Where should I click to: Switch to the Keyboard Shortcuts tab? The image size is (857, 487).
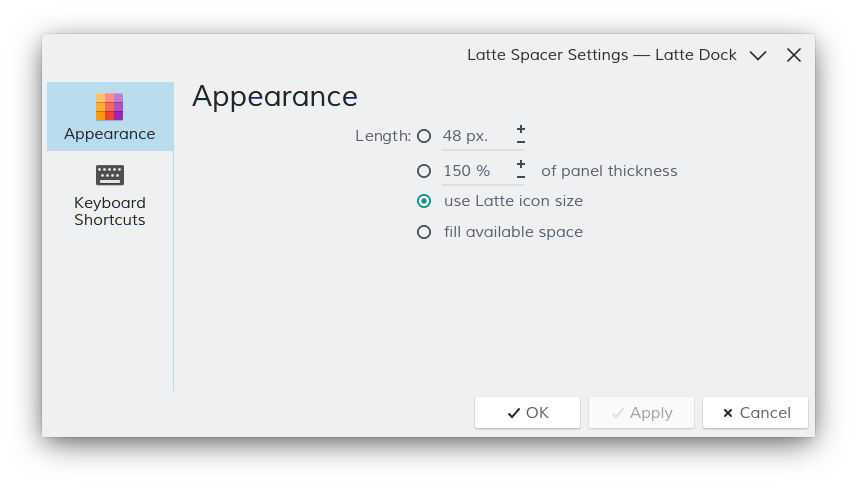click(110, 195)
